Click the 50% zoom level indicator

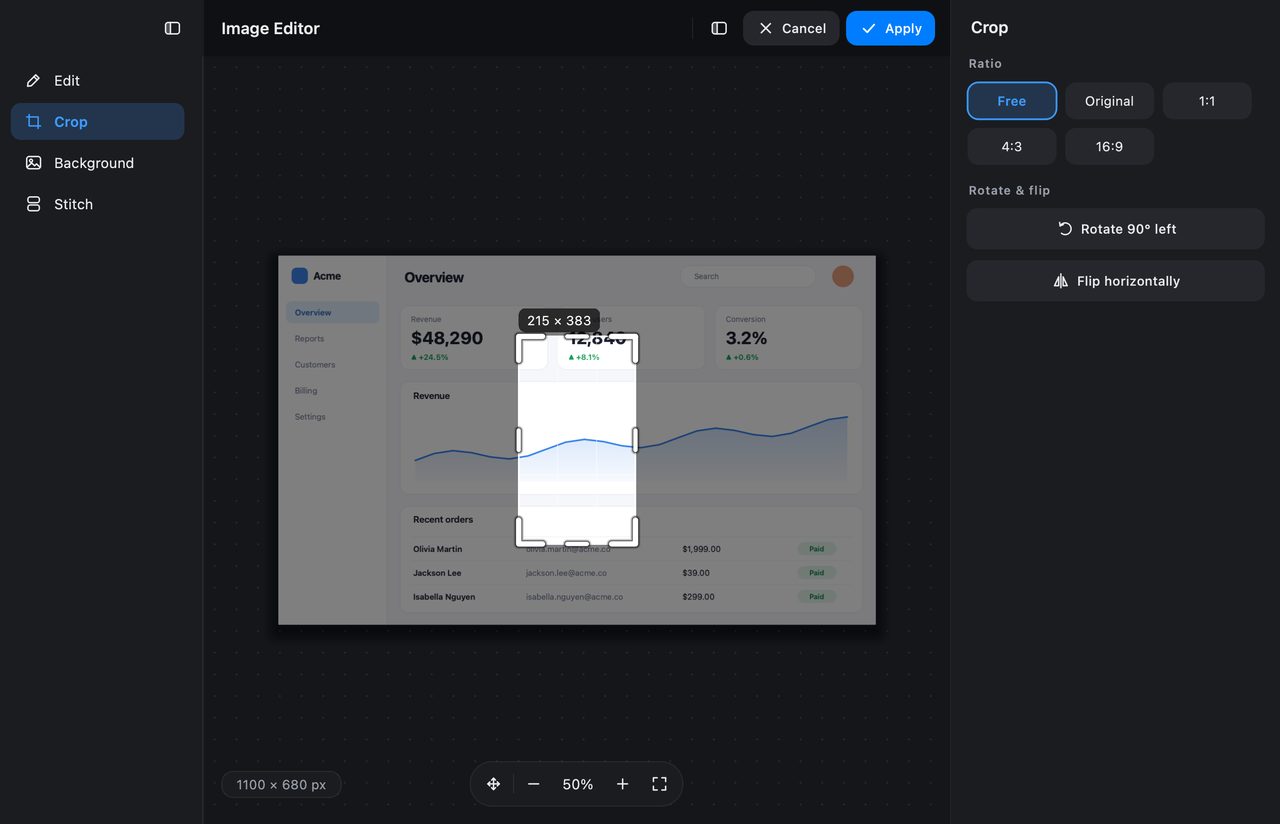tap(578, 784)
